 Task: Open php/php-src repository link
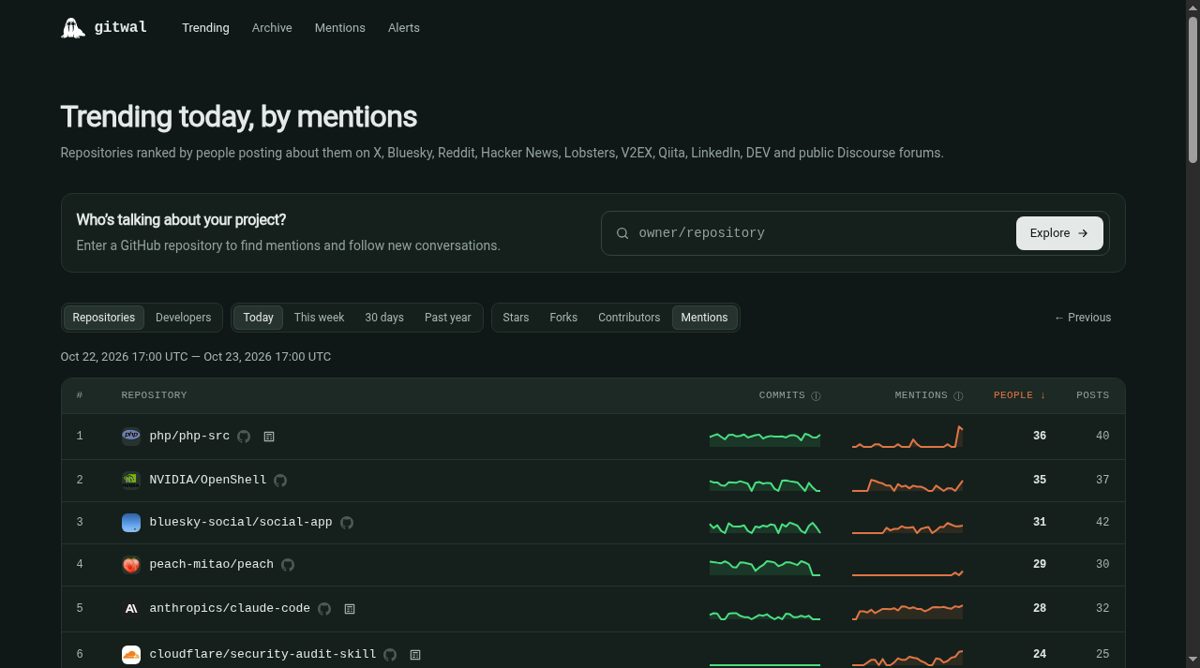pos(190,436)
